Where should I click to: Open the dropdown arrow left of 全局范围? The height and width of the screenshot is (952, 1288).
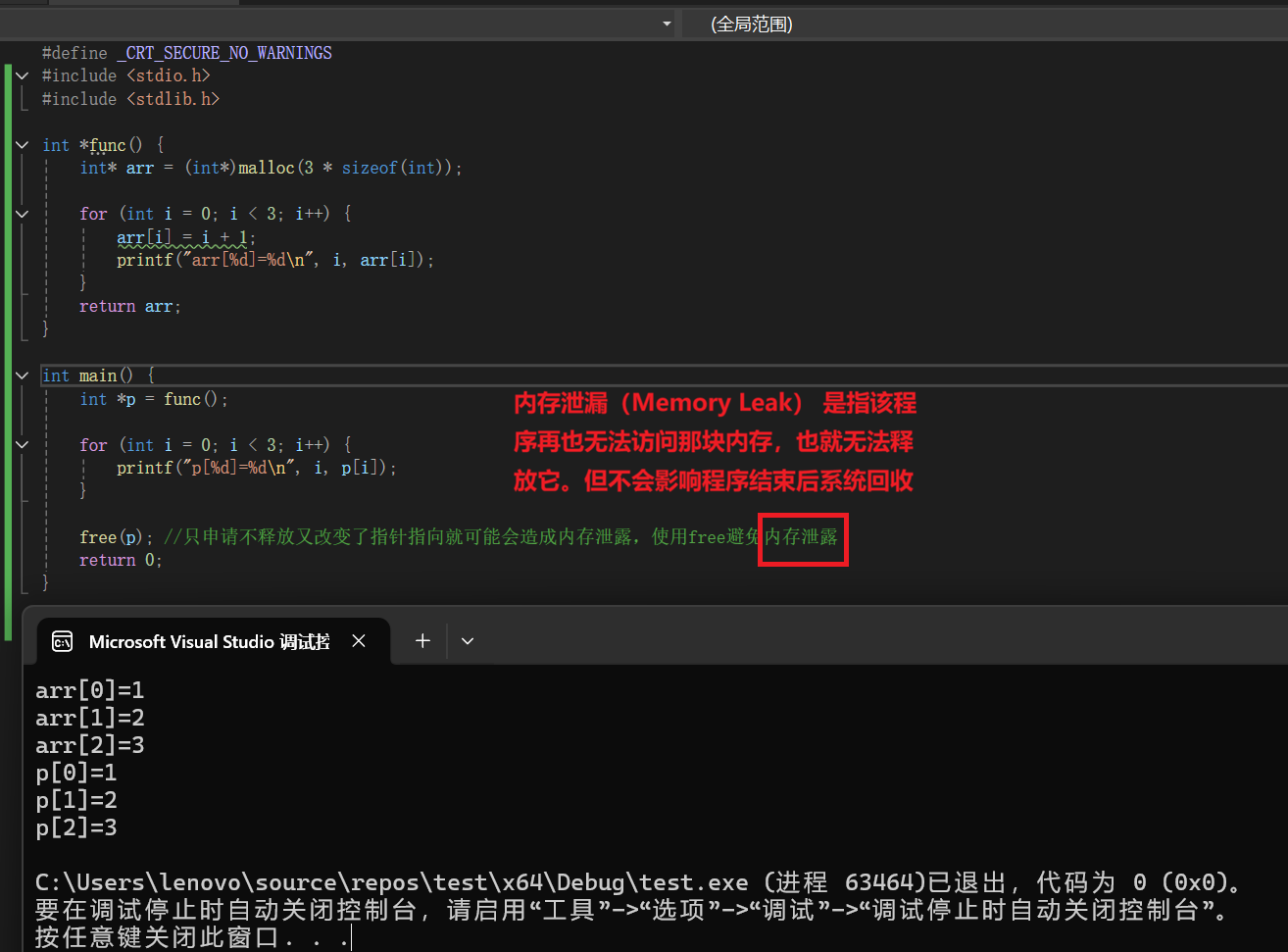click(x=667, y=24)
